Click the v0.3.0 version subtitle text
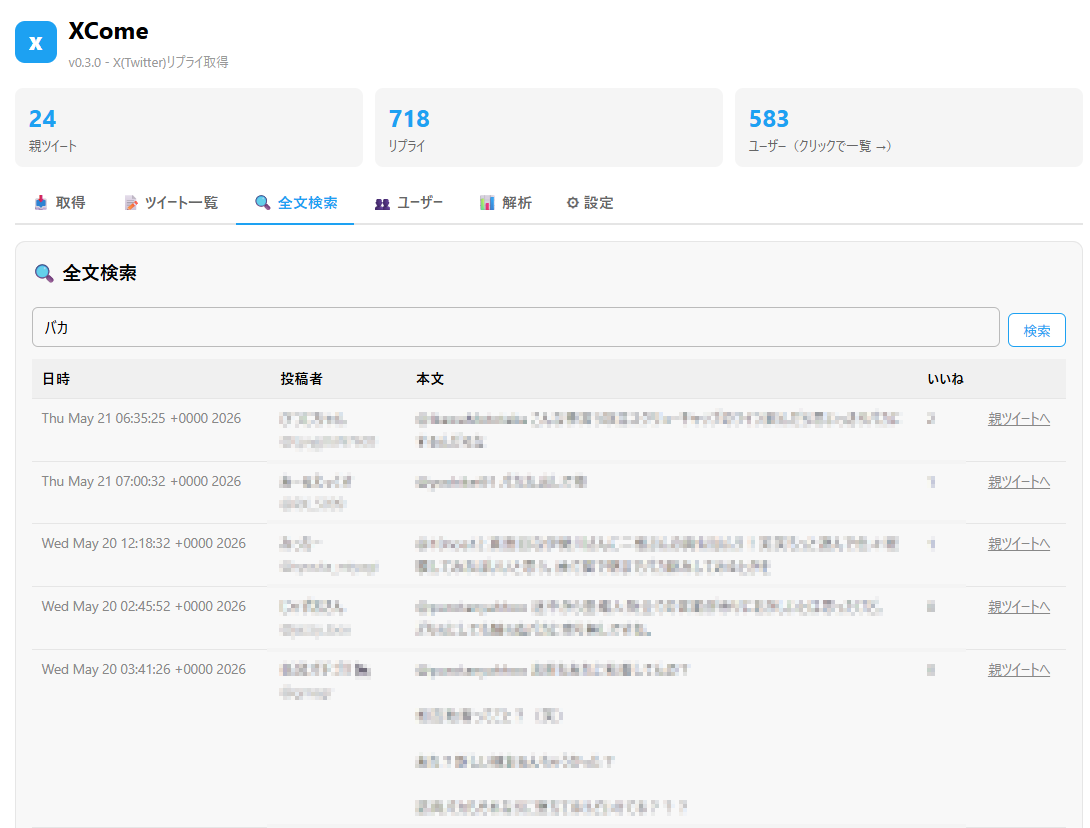The height and width of the screenshot is (828, 1090). coord(148,62)
